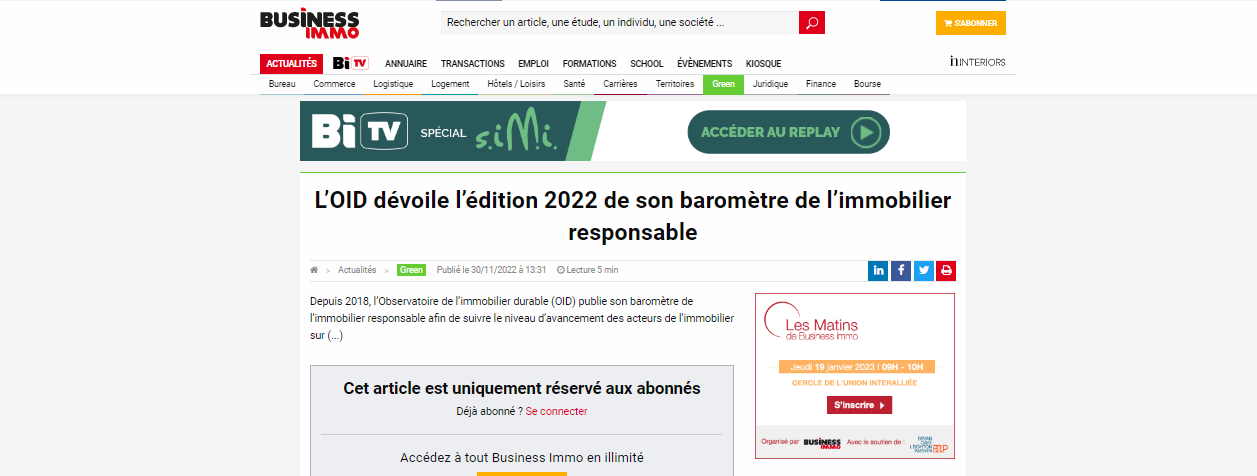
Task: Click the Actualités breadcrumb link
Action: pos(357,270)
